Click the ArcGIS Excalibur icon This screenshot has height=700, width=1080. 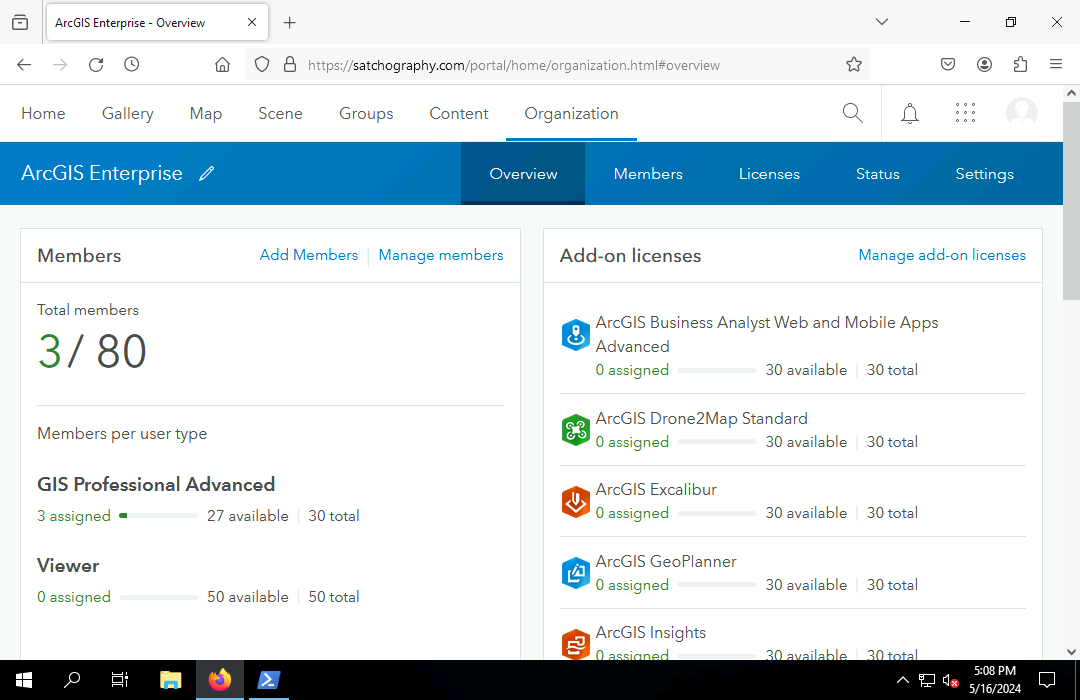pos(576,501)
